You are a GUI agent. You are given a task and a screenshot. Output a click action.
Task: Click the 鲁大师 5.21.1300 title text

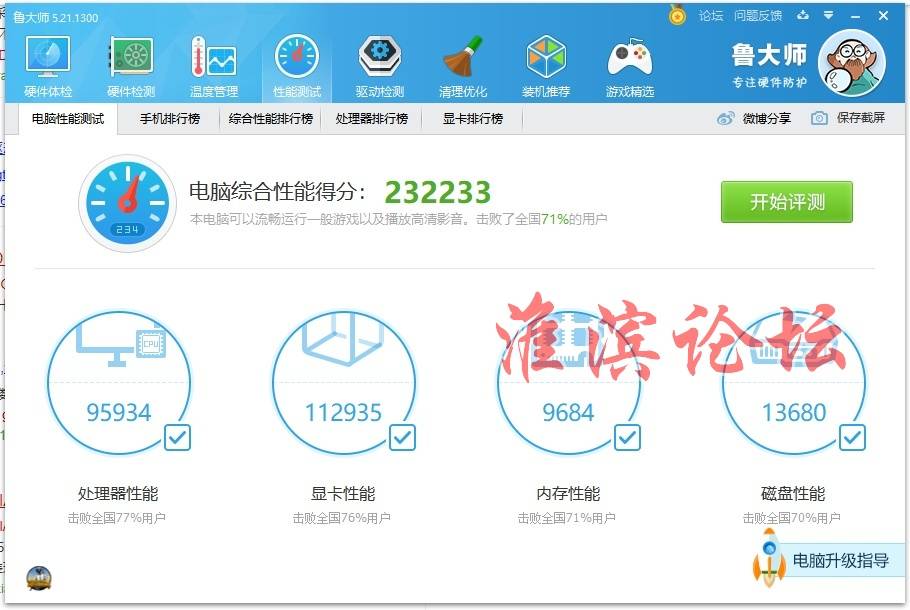coord(56,17)
